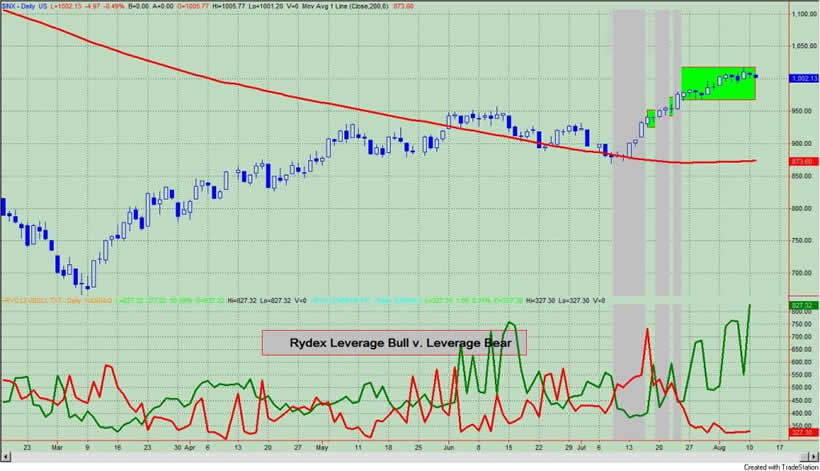Click the right scroll arrow of chart scrollbar
This screenshot has width=820, height=471.
coord(814,457)
